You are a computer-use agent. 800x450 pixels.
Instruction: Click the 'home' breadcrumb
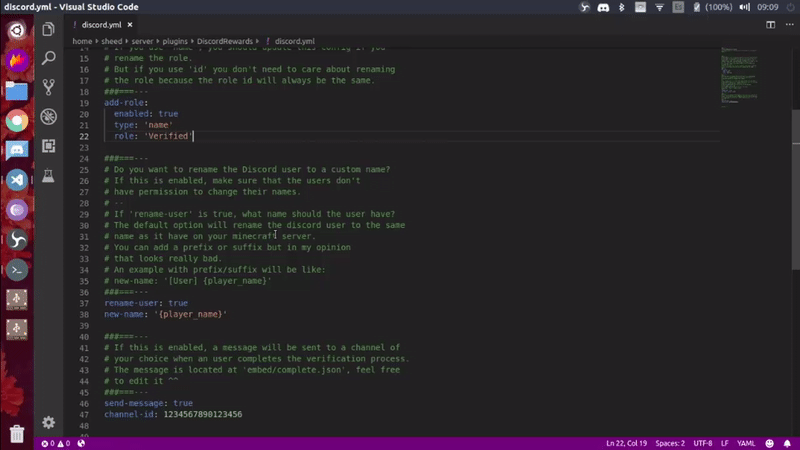(x=82, y=41)
